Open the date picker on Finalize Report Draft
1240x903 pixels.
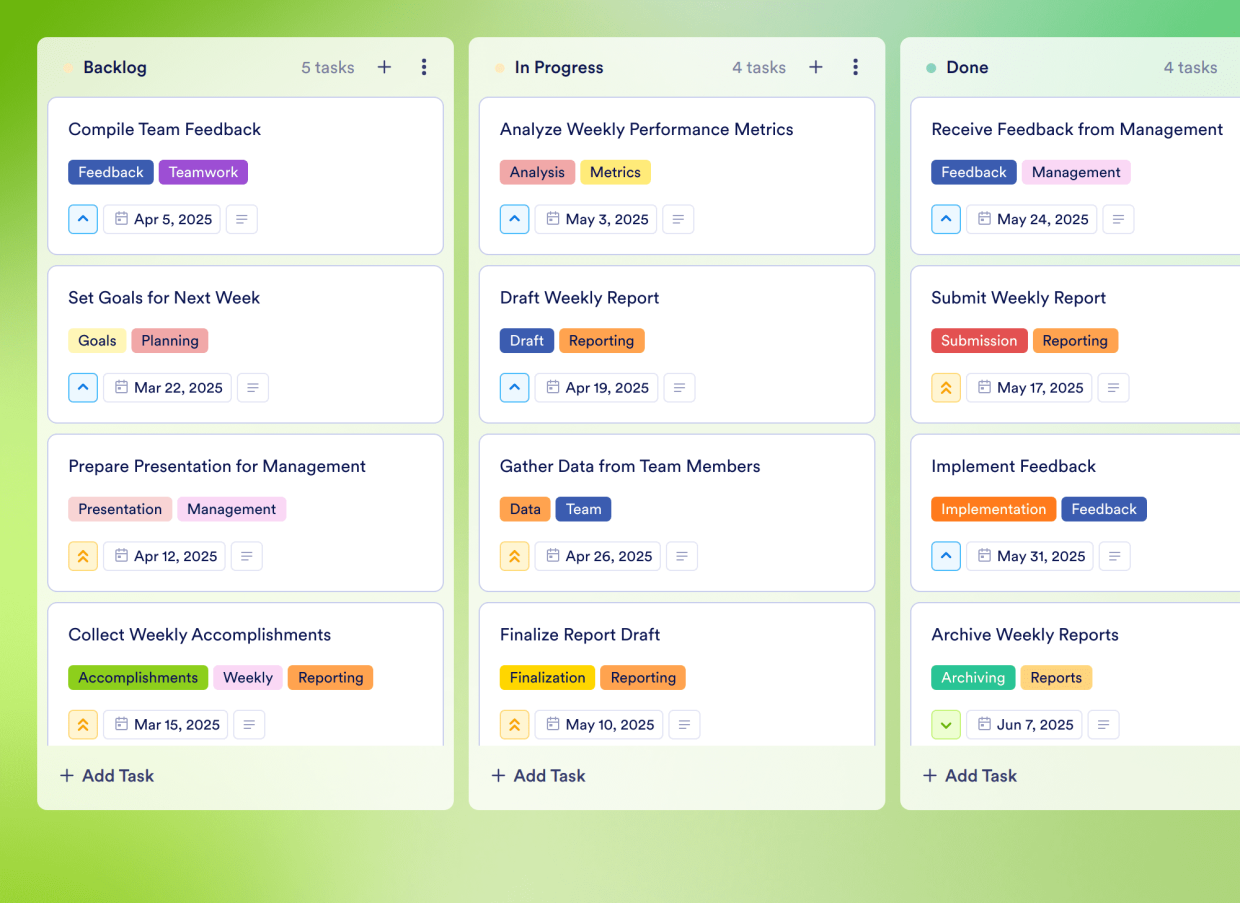coord(598,724)
